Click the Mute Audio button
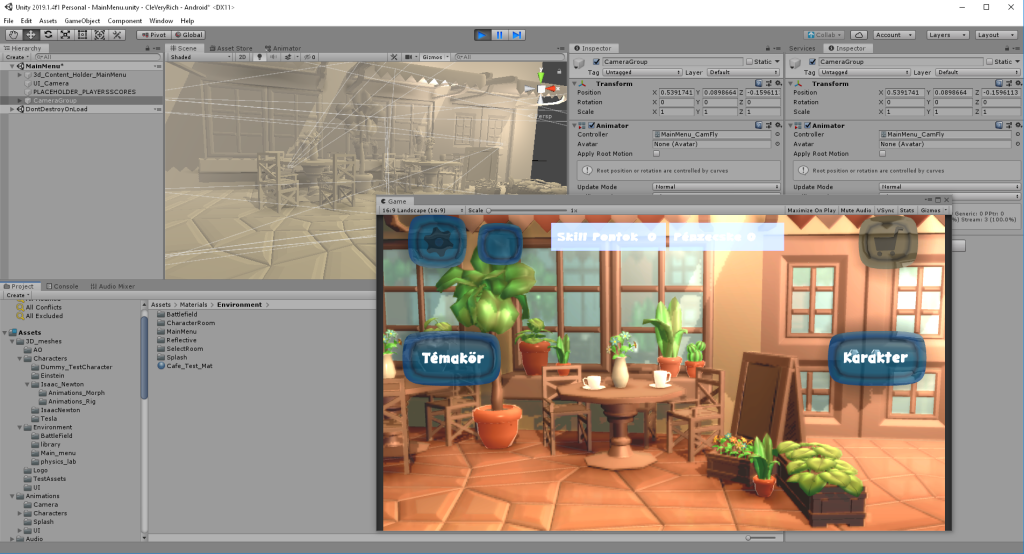 tap(855, 211)
